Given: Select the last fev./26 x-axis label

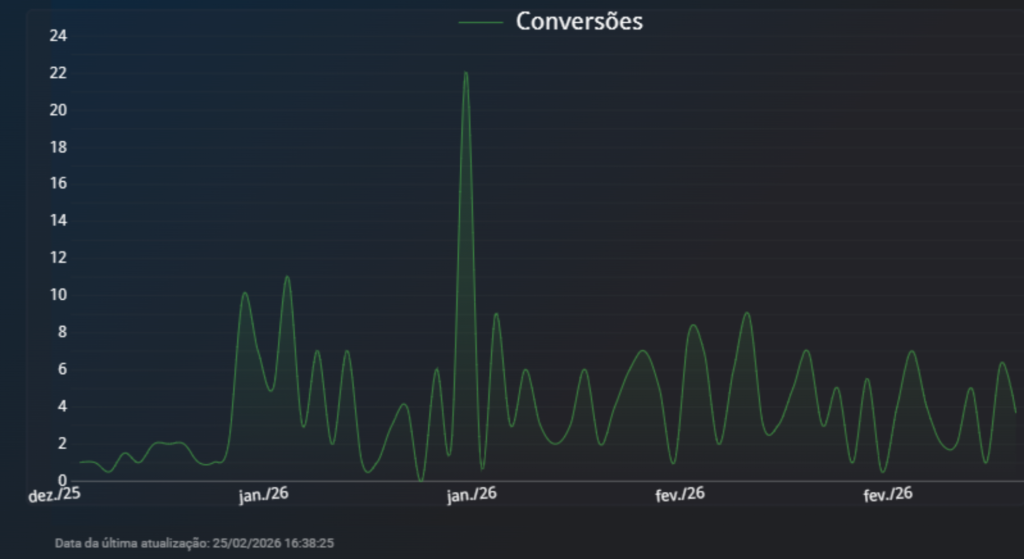Looking at the screenshot, I should pos(888,494).
